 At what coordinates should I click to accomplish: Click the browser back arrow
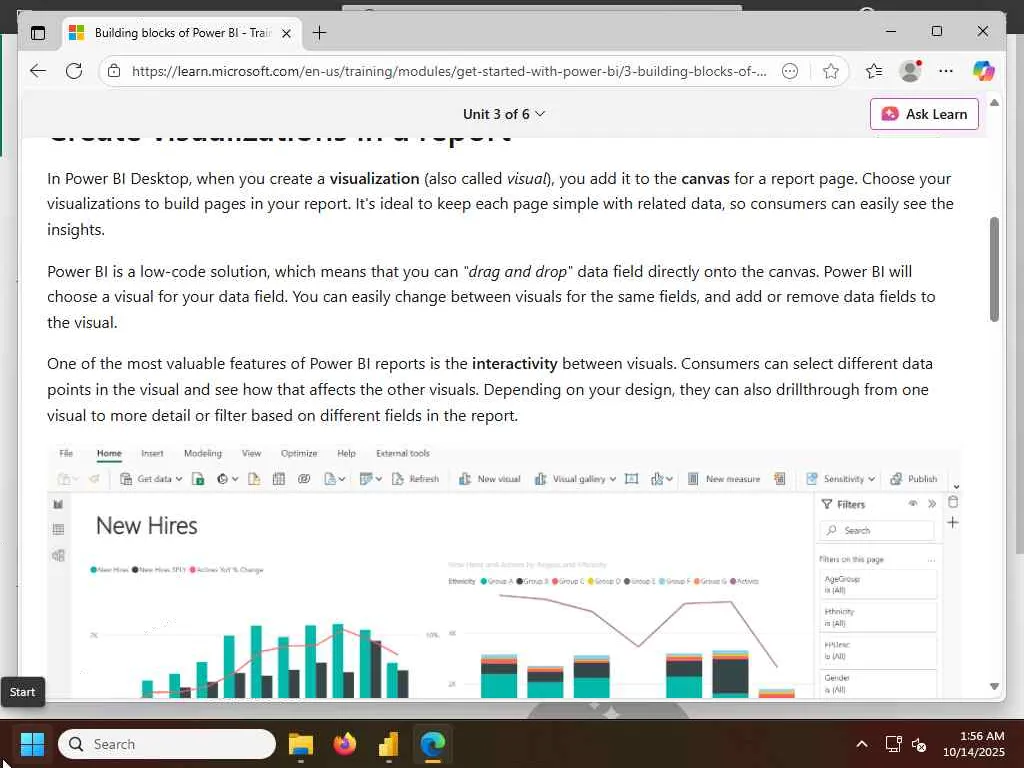point(38,71)
